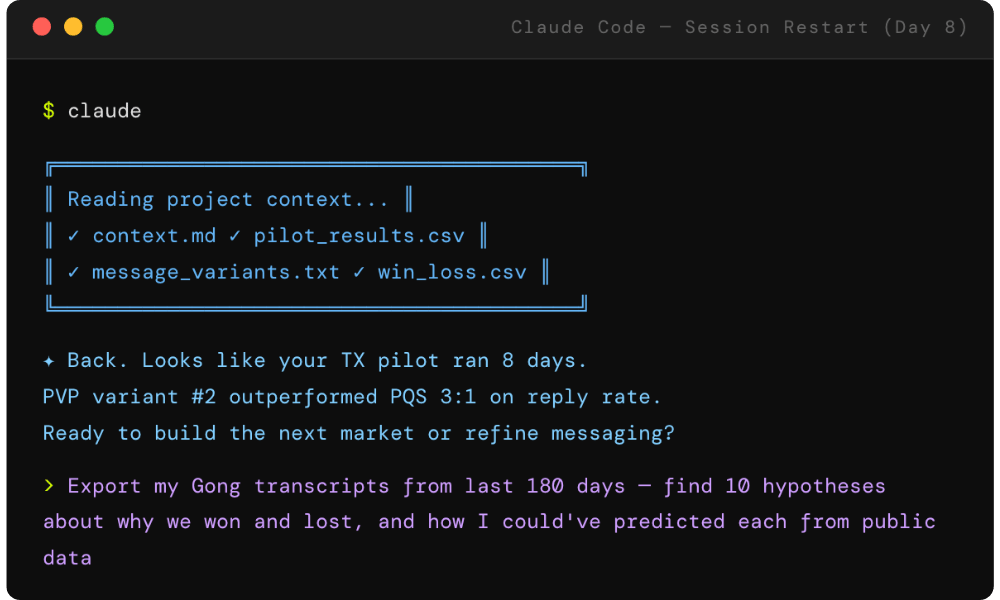Viewport: 1000px width, 600px height.
Task: Select the pilot_results.csv filename
Action: coord(359,237)
